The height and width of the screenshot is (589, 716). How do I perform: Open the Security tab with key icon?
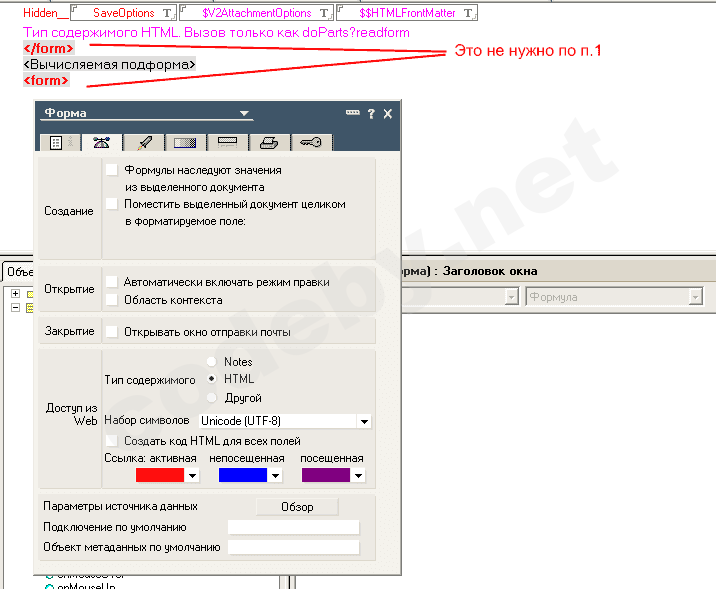coord(311,143)
